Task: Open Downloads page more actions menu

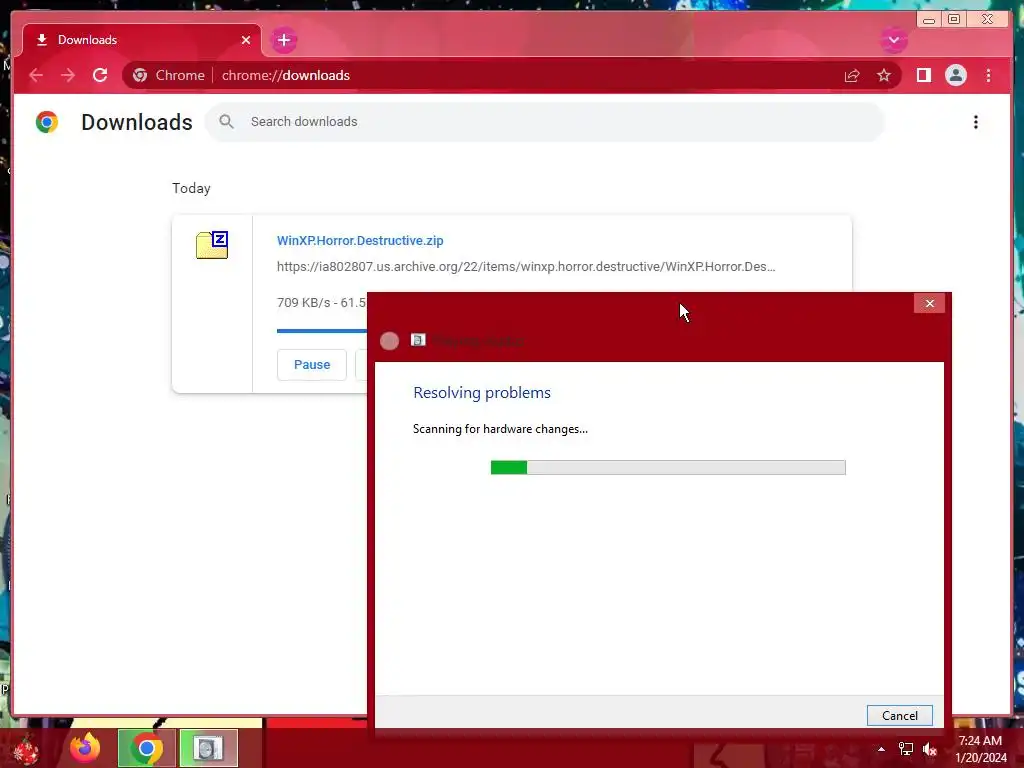Action: coord(975,122)
